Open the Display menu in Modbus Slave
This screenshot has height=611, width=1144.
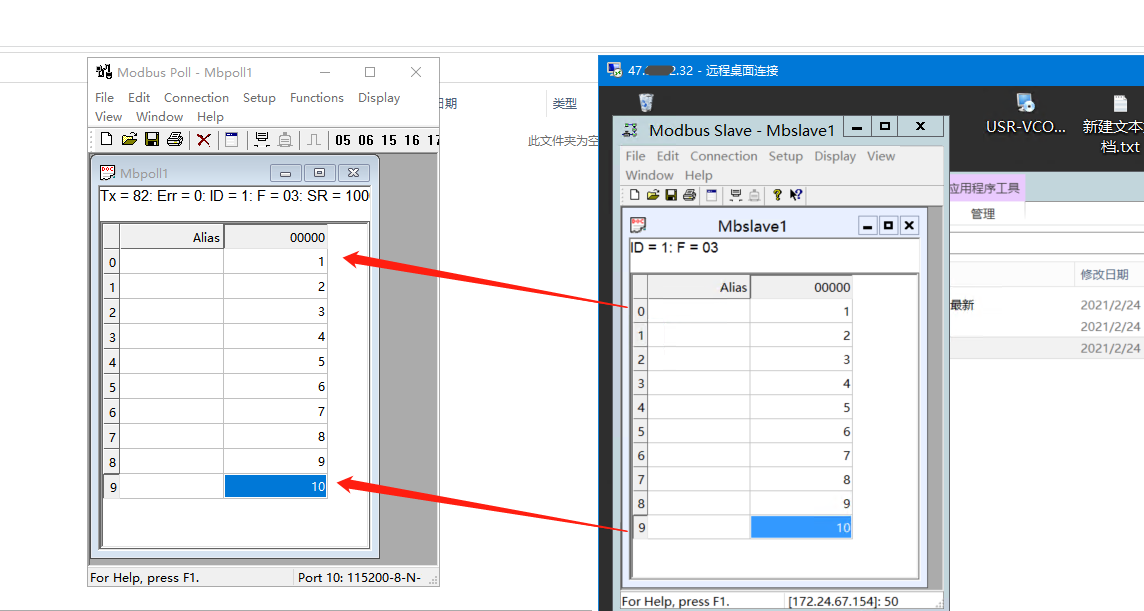835,156
